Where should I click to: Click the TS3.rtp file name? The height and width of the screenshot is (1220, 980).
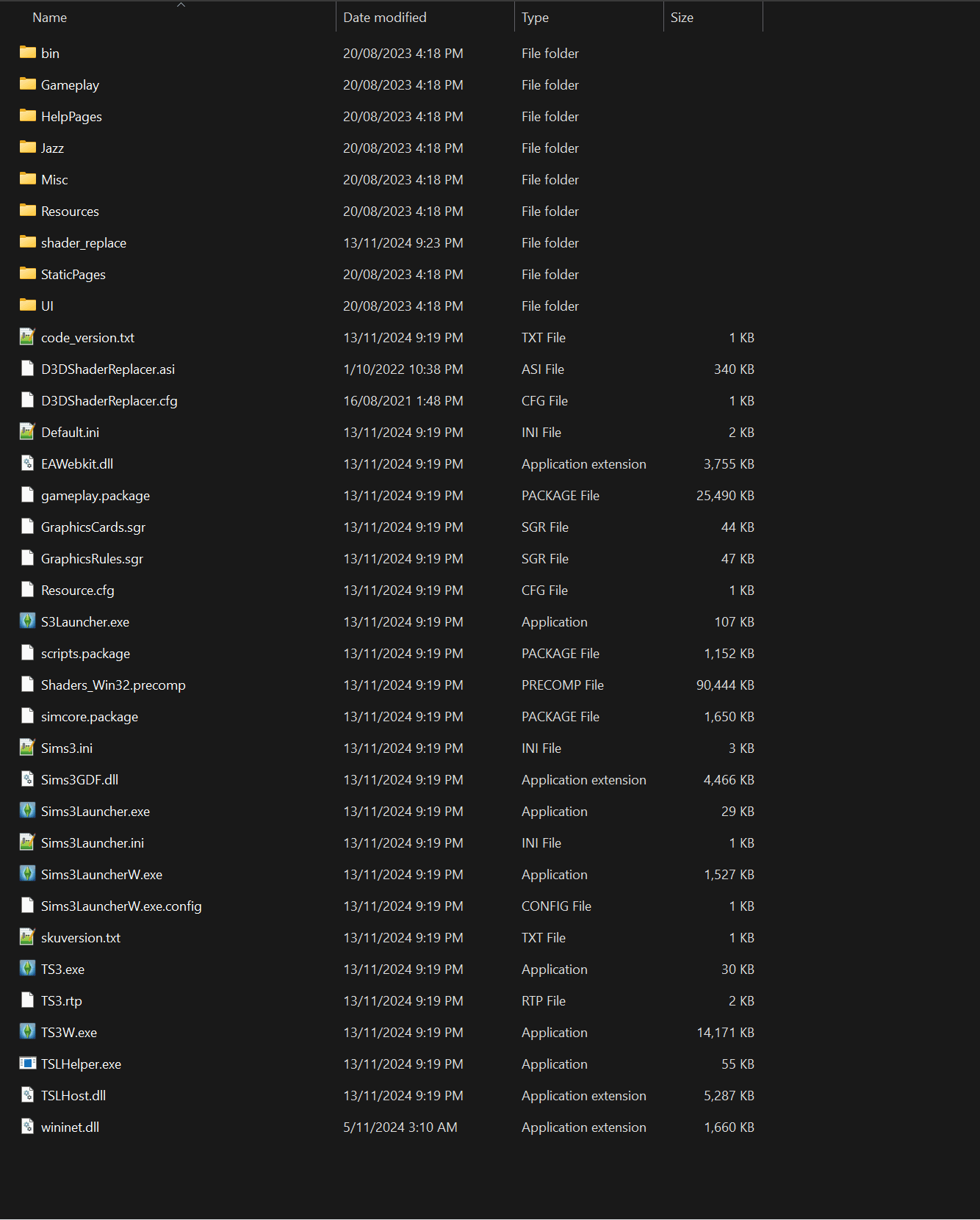(62, 1001)
